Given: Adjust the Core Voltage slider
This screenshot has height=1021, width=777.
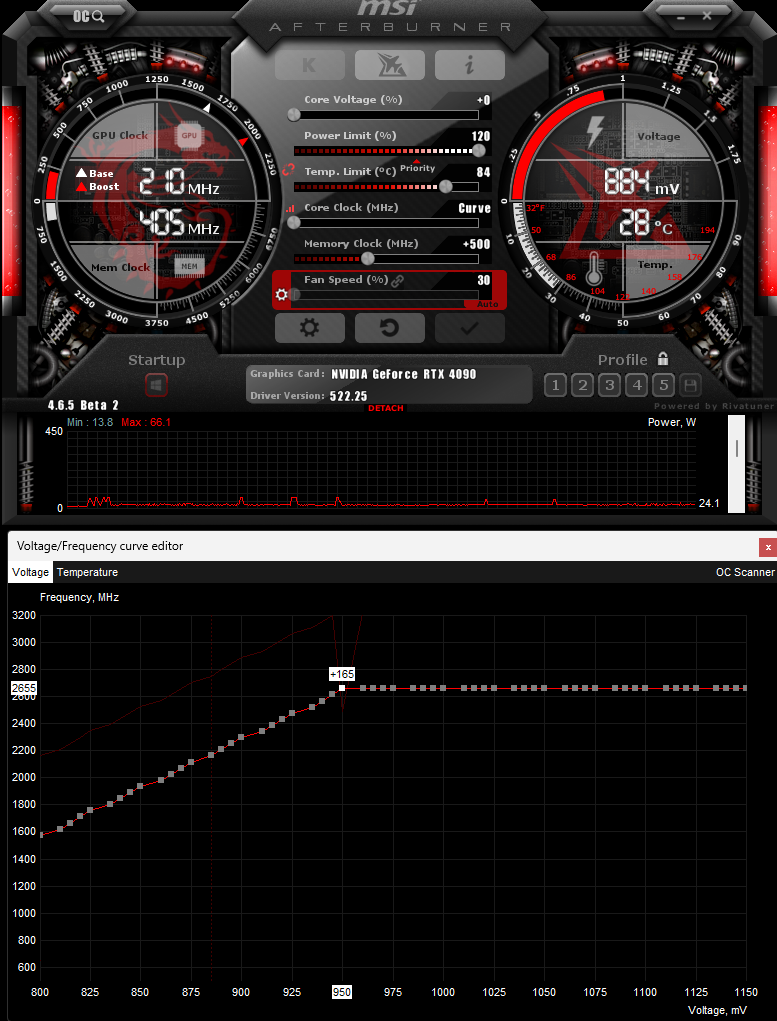Looking at the screenshot, I should point(386,115).
